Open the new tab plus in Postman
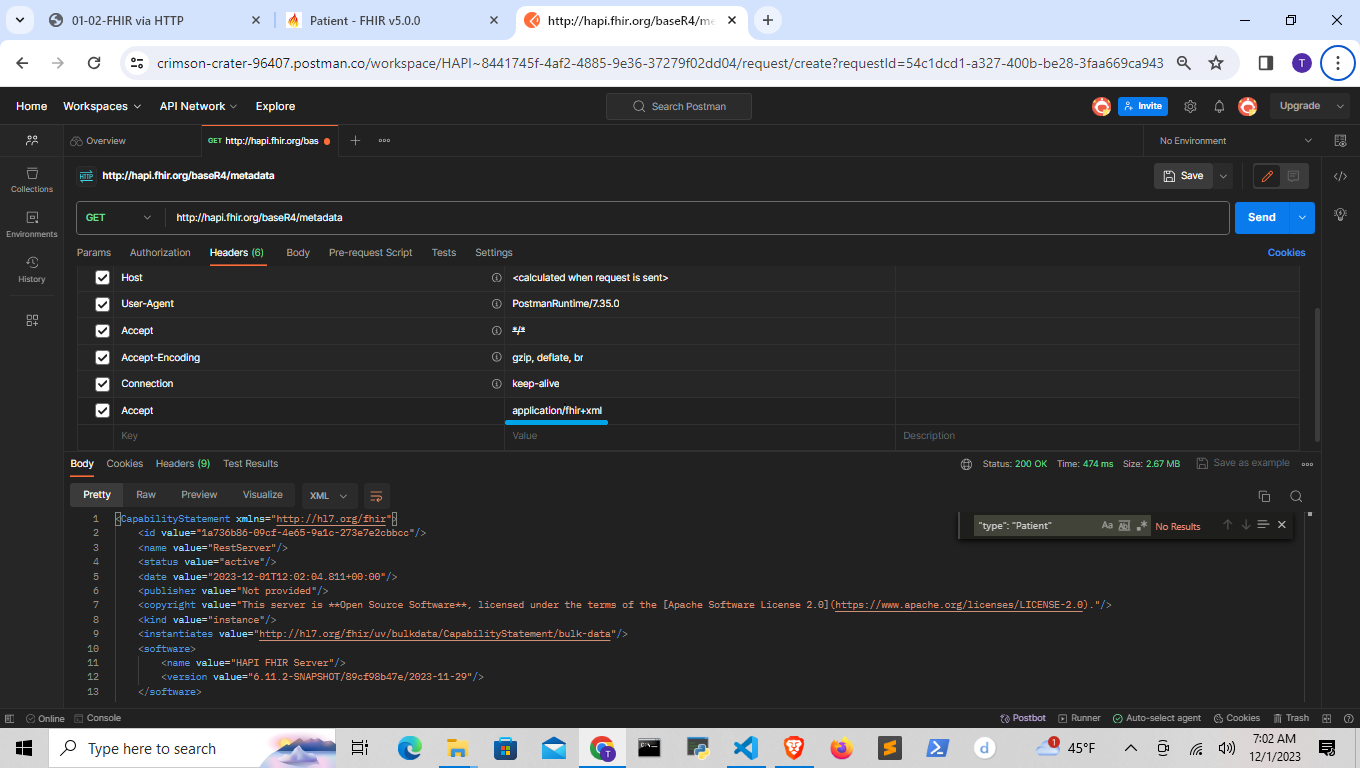Screen dimensions: 1360x768 click(355, 141)
